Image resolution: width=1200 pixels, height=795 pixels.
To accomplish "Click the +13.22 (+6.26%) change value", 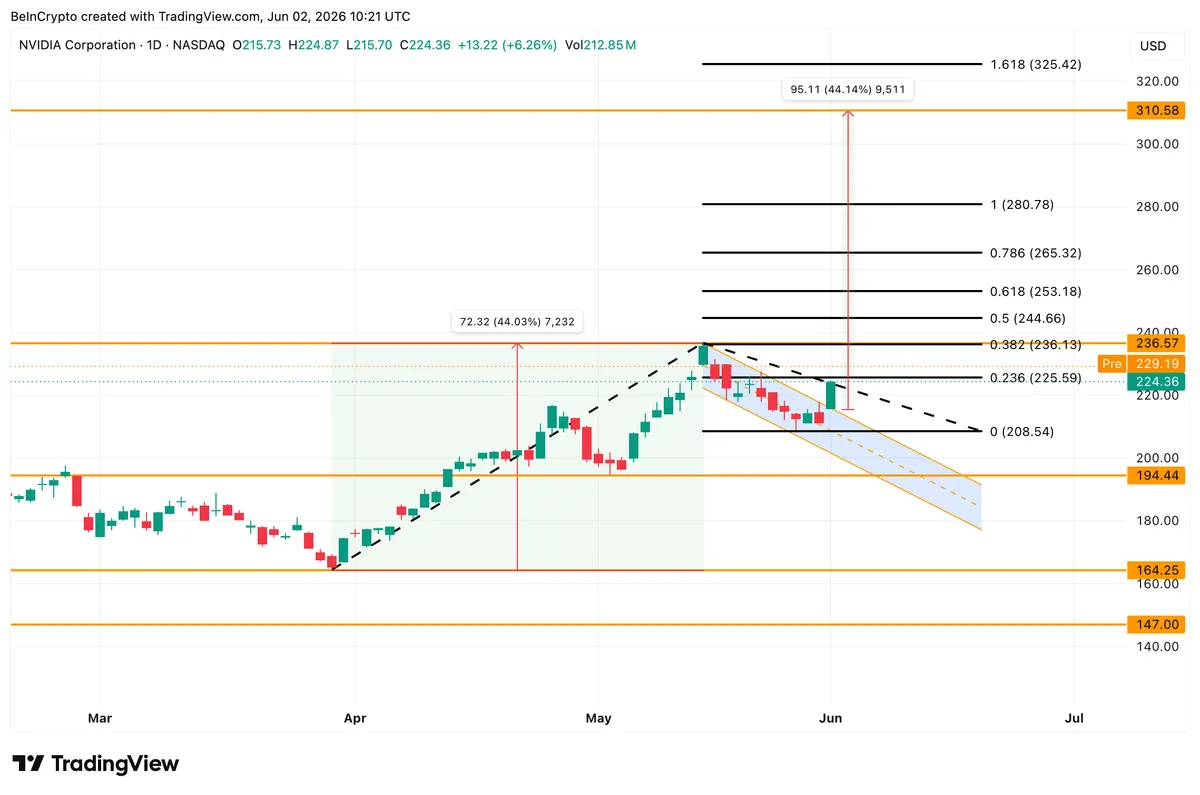I will [510, 46].
